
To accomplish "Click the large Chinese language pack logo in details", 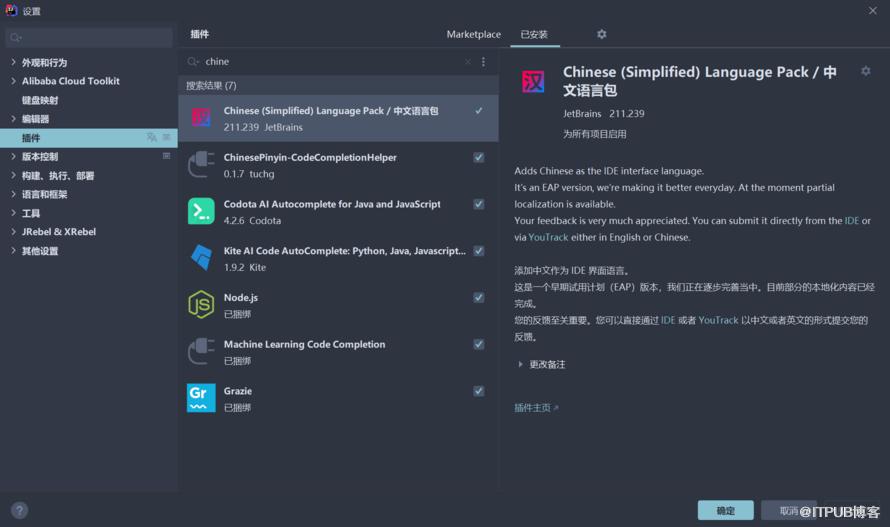I will click(x=533, y=81).
